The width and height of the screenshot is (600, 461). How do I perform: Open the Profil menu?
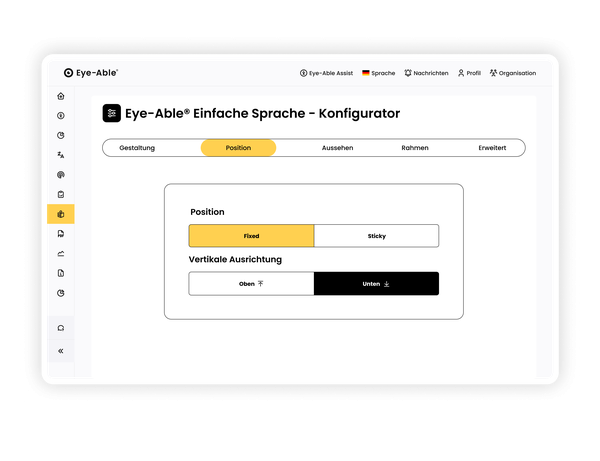tap(469, 73)
